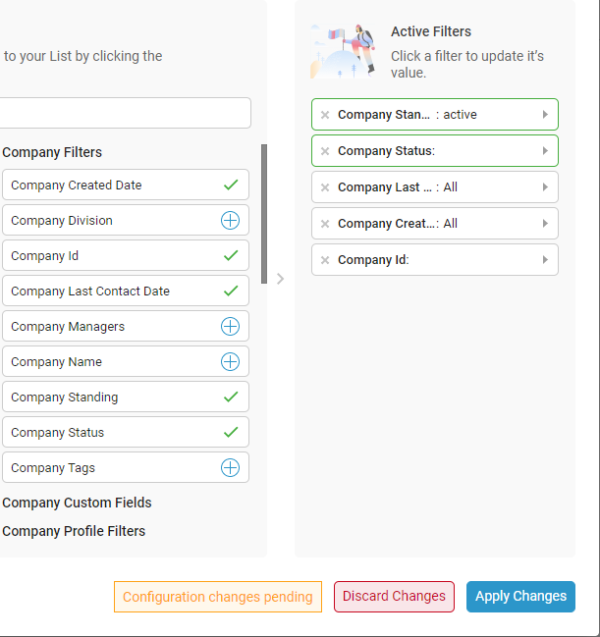Expand the Company Custom Fields section

77,503
